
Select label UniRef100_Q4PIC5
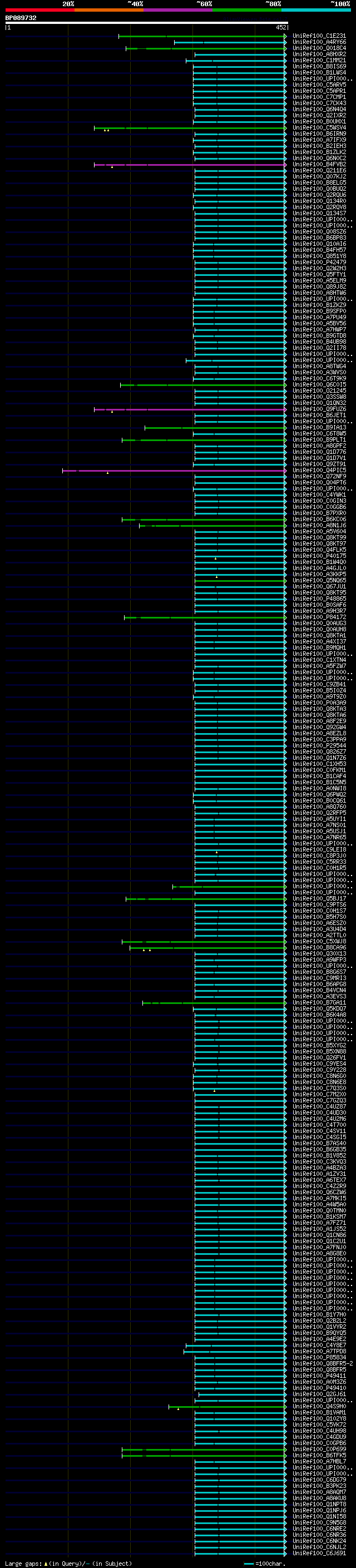tap(319, 471)
